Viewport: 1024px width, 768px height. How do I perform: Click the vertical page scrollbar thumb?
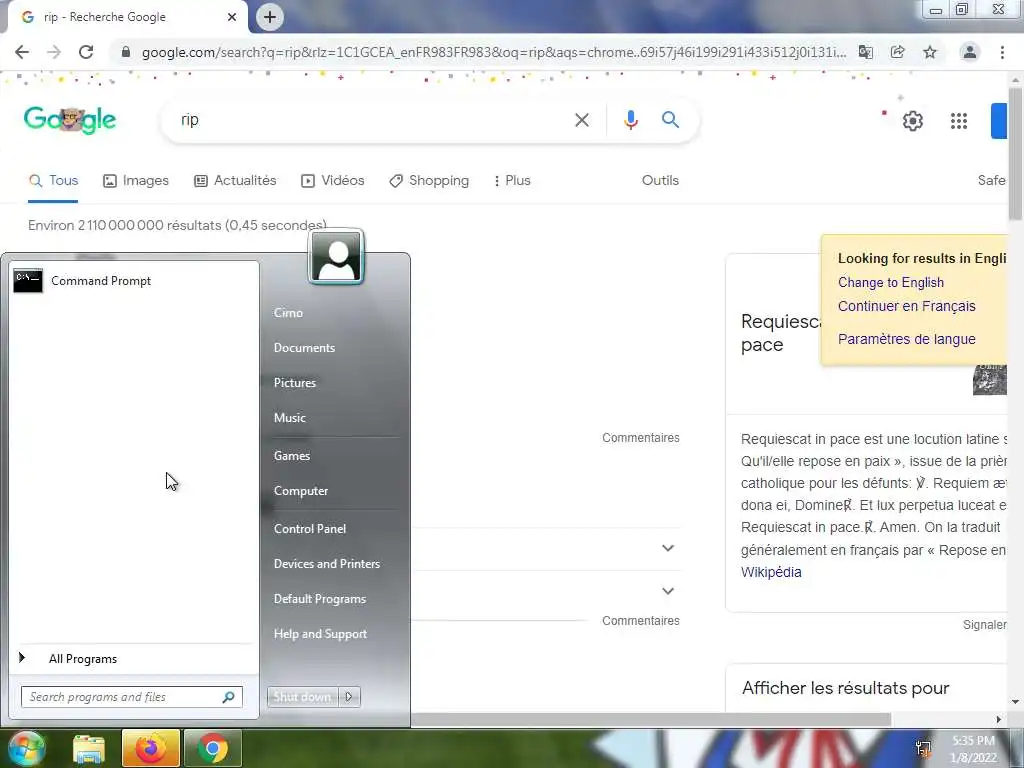click(x=1015, y=153)
